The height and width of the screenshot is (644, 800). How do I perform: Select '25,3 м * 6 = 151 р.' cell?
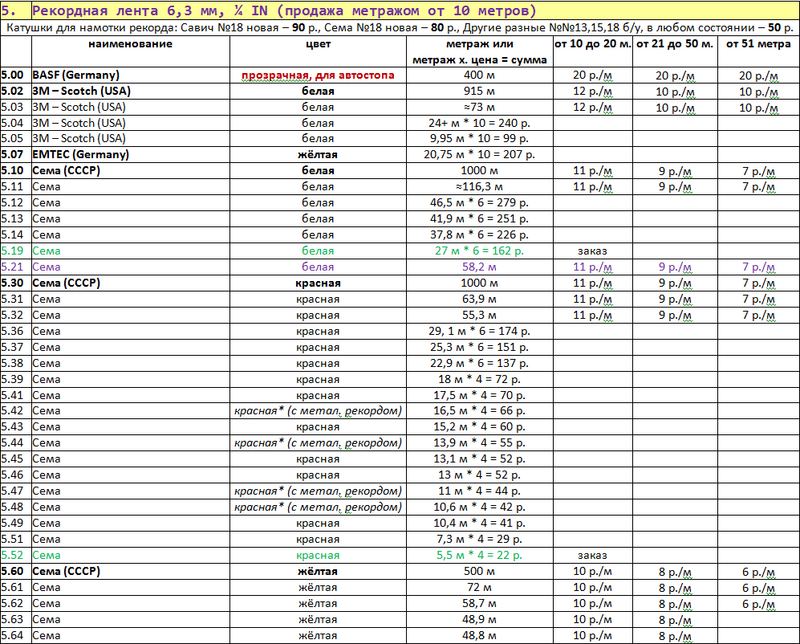coord(480,347)
